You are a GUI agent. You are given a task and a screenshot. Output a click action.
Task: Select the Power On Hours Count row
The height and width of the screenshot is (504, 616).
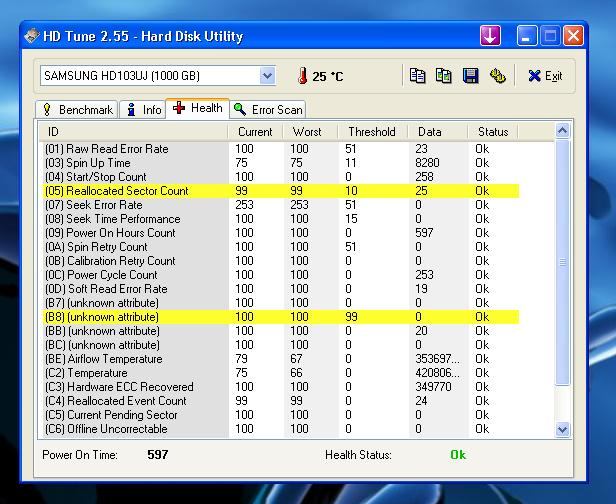281,233
